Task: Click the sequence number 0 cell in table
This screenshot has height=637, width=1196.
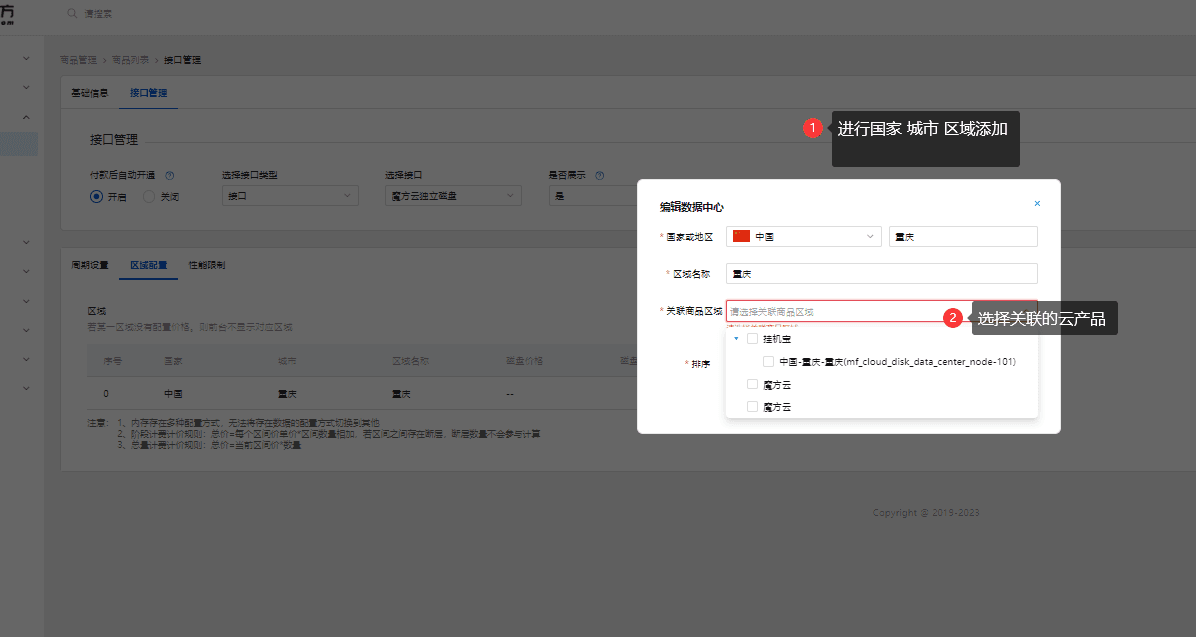Action: 106,394
